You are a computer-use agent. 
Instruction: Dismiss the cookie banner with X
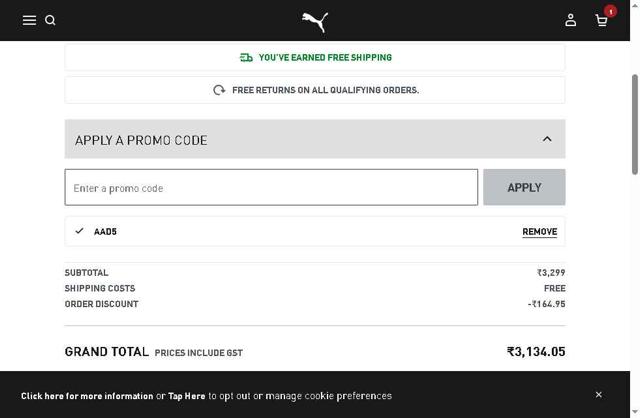coord(599,395)
